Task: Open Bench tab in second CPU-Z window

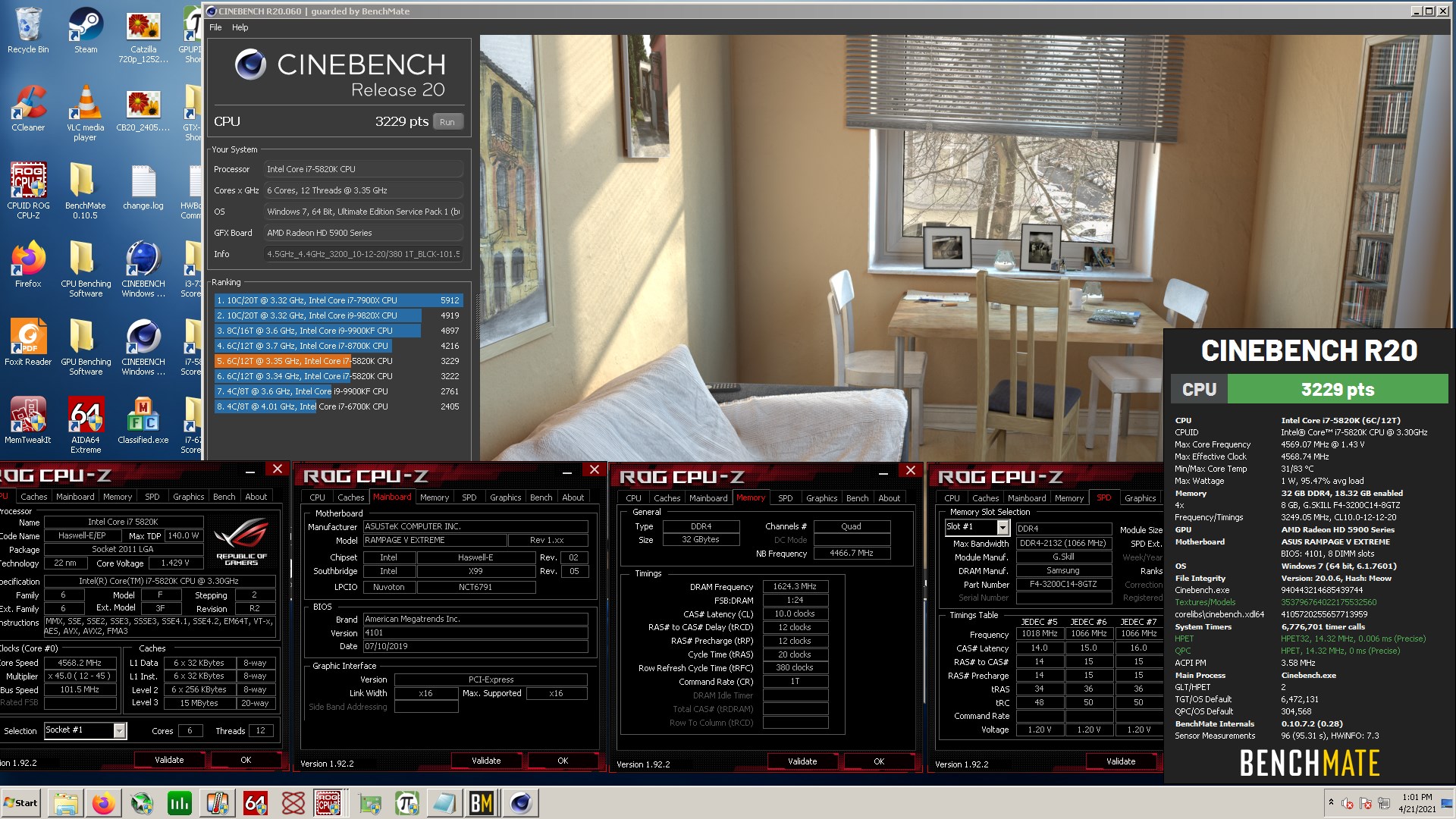Action: [x=541, y=497]
